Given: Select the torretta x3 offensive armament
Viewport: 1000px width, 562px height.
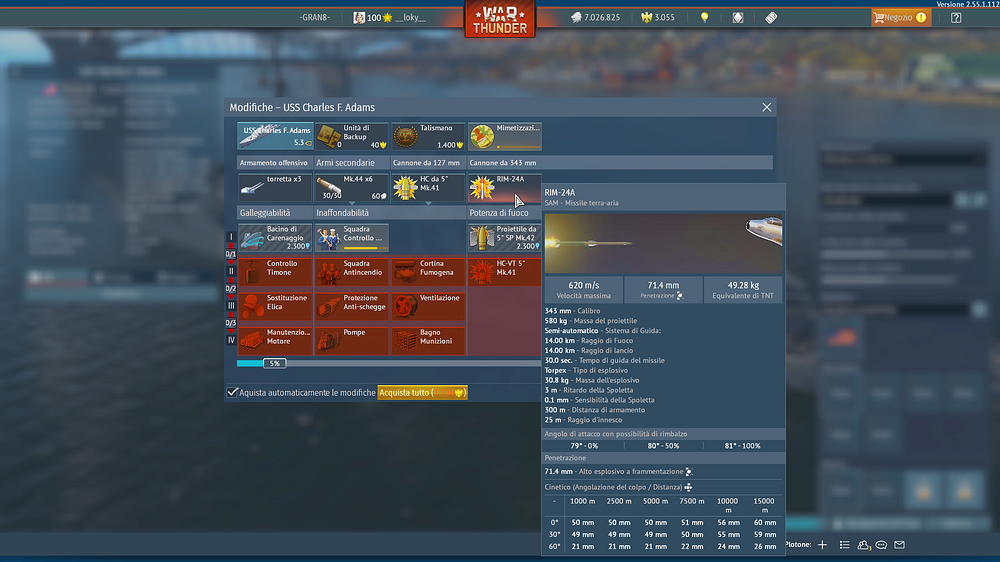Looking at the screenshot, I should [275, 188].
